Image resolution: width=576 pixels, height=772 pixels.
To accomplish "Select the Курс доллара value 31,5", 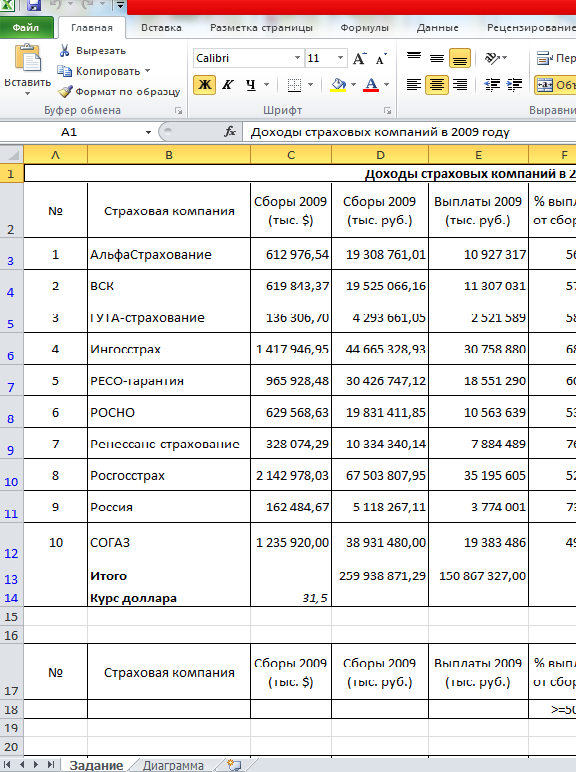I will [x=291, y=598].
